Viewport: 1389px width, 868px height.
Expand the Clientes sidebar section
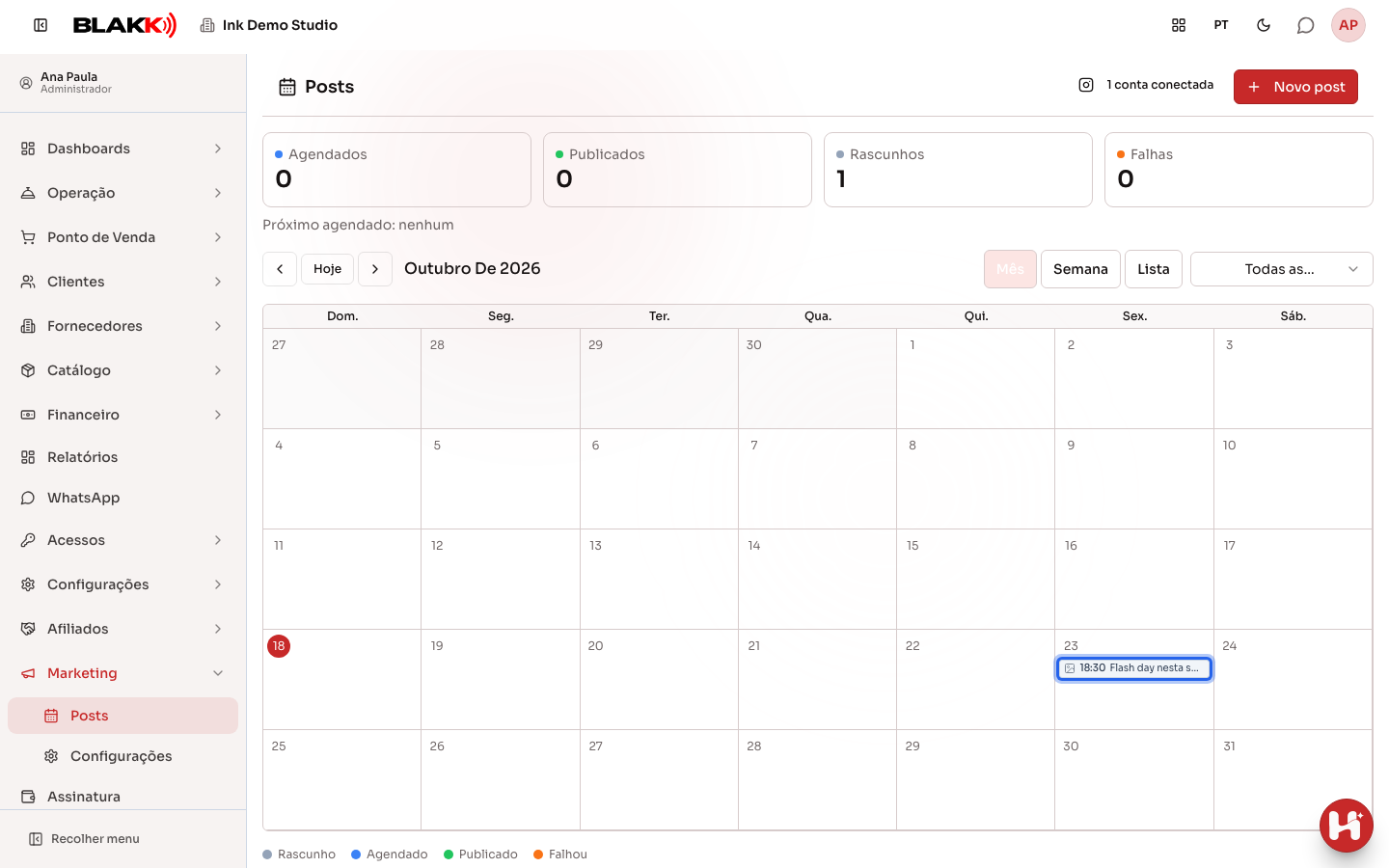coord(123,282)
